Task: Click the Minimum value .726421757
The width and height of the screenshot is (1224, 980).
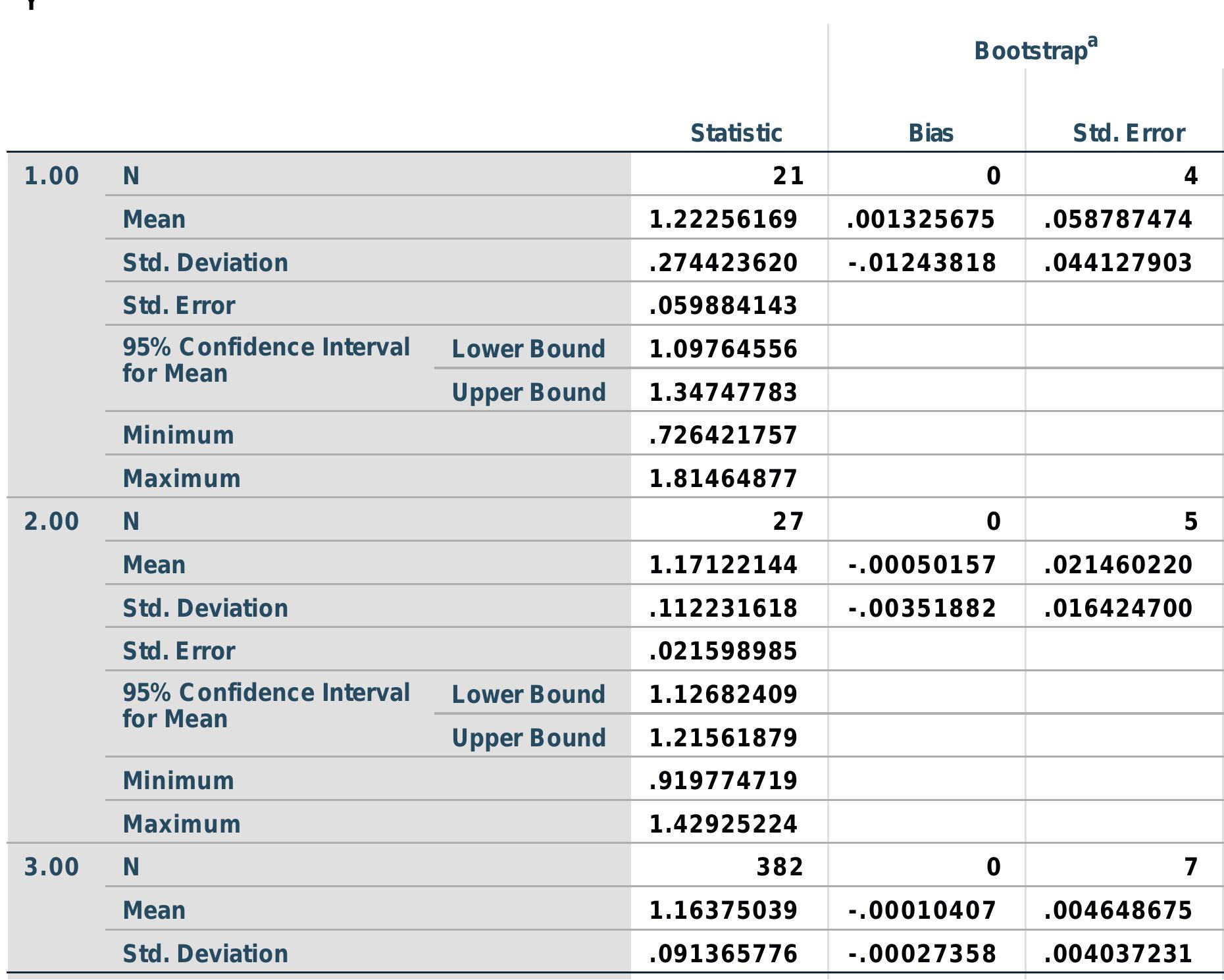Action: (x=723, y=436)
